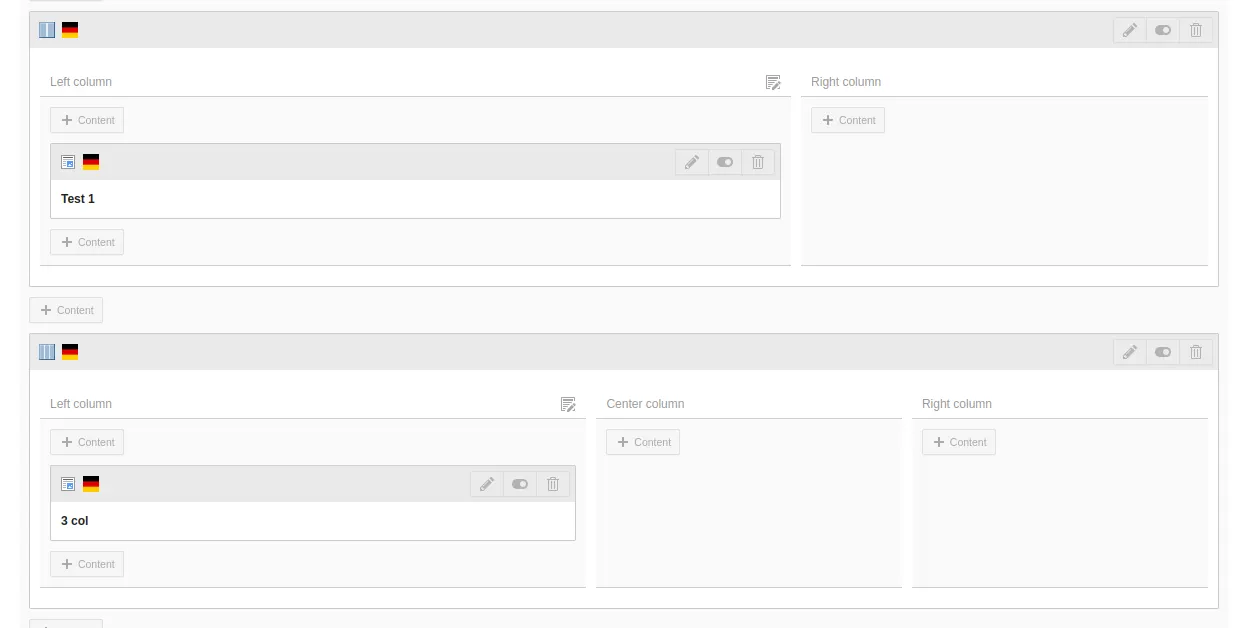Edit the two-column grid container
The width and height of the screenshot is (1241, 628).
click(1130, 30)
